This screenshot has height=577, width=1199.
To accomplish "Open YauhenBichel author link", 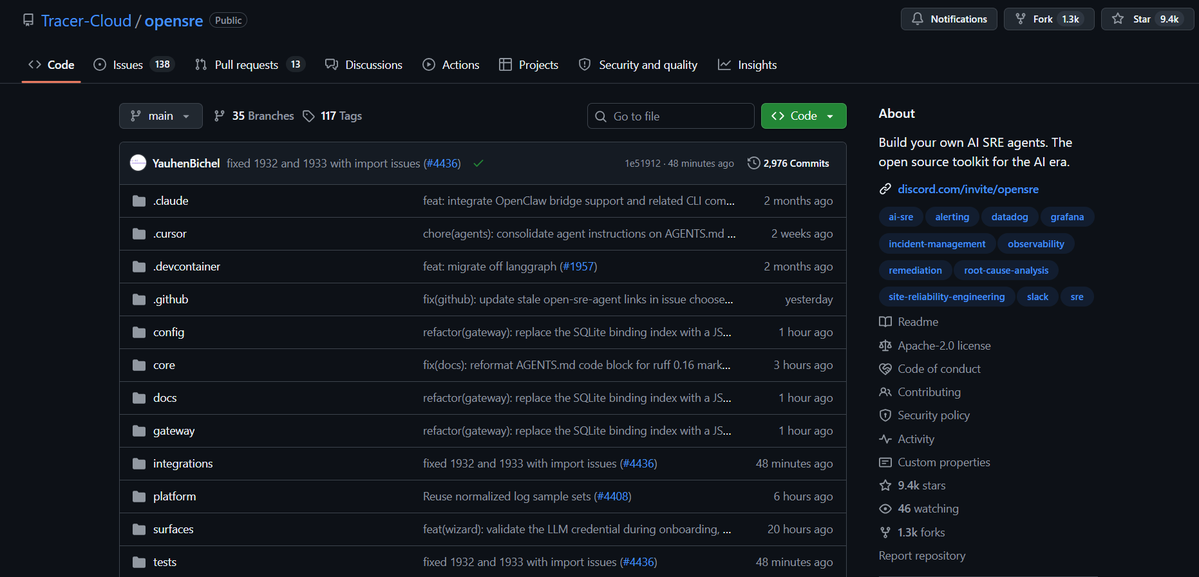I will (x=186, y=164).
